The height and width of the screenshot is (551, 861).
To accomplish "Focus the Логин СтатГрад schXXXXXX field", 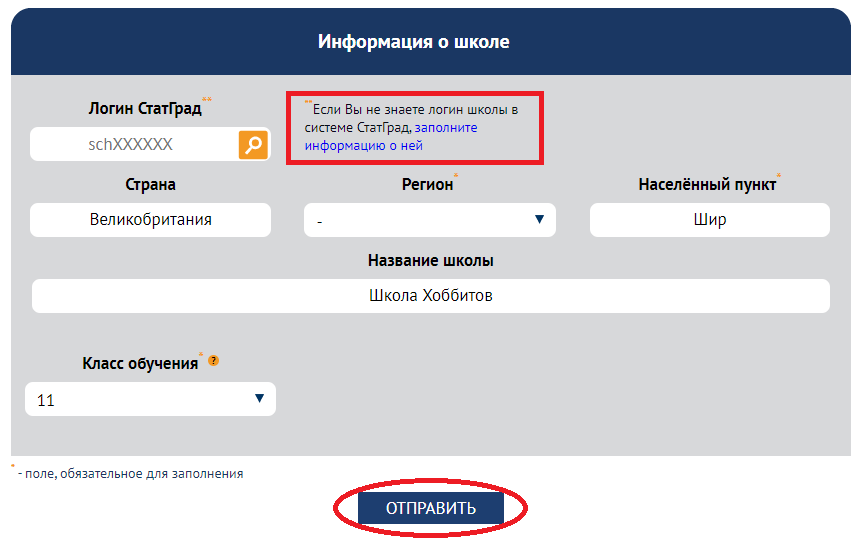I will [x=135, y=144].
